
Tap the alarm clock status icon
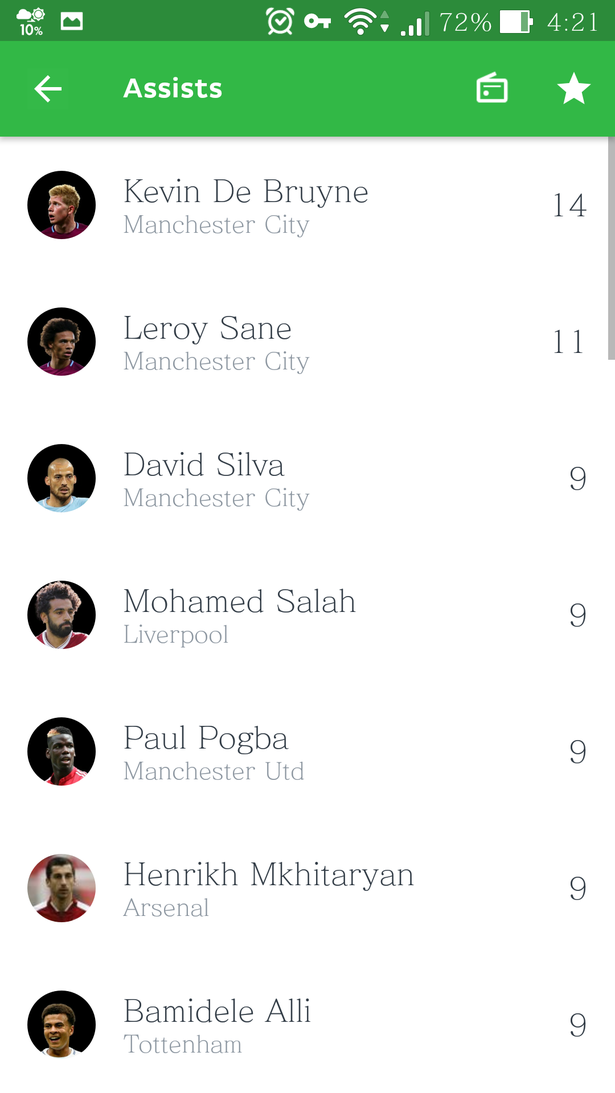(x=280, y=21)
